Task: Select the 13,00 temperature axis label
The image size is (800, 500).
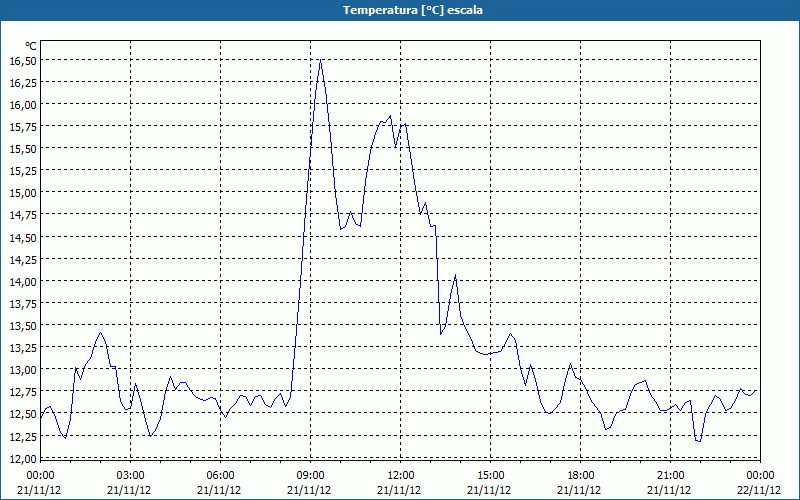Action: pyautogui.click(x=23, y=369)
